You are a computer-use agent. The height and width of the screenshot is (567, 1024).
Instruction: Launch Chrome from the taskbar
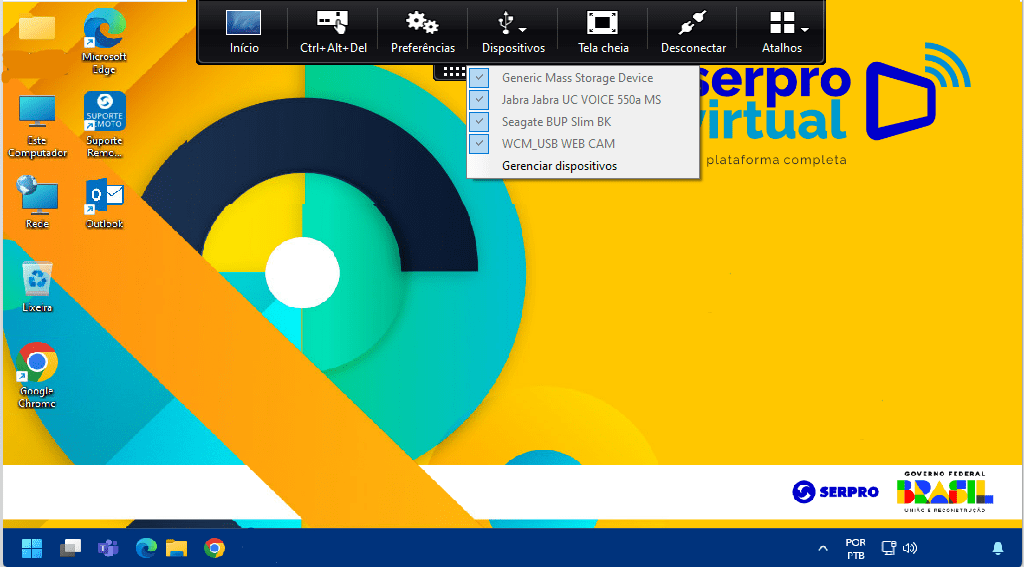click(x=214, y=547)
